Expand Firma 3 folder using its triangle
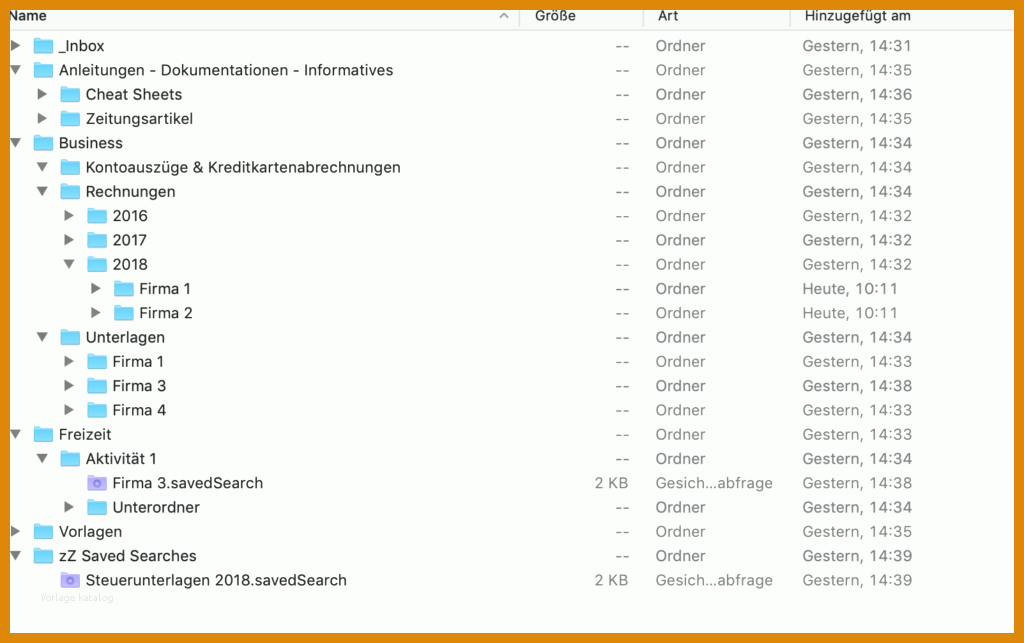This screenshot has width=1024, height=643. (x=69, y=386)
